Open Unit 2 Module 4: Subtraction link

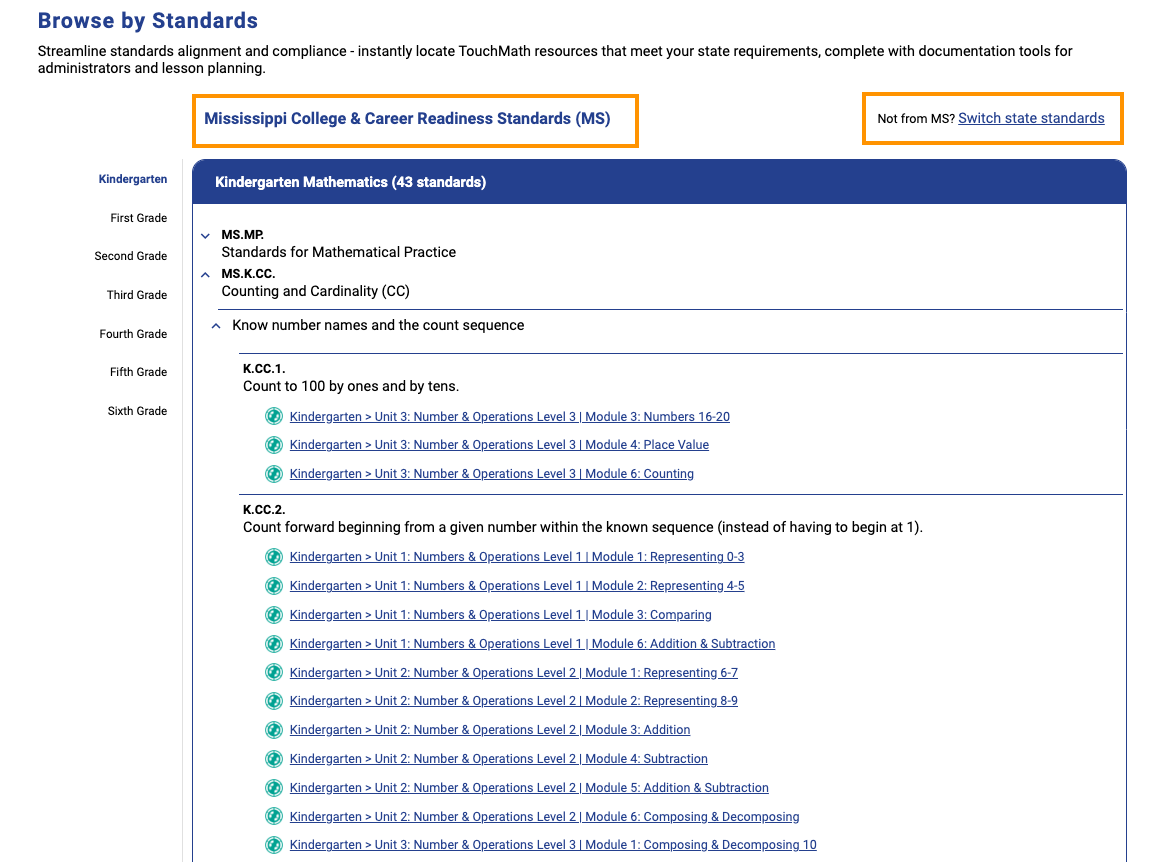(498, 759)
